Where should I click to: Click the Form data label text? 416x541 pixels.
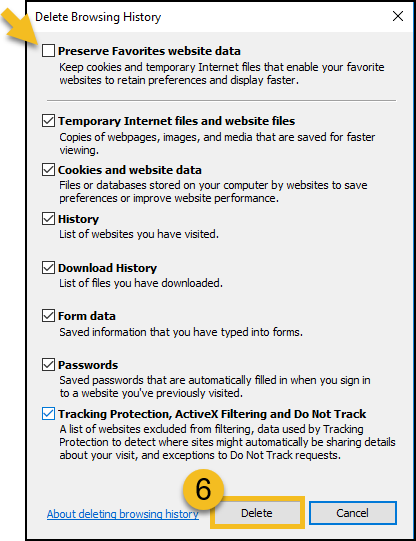(x=87, y=316)
